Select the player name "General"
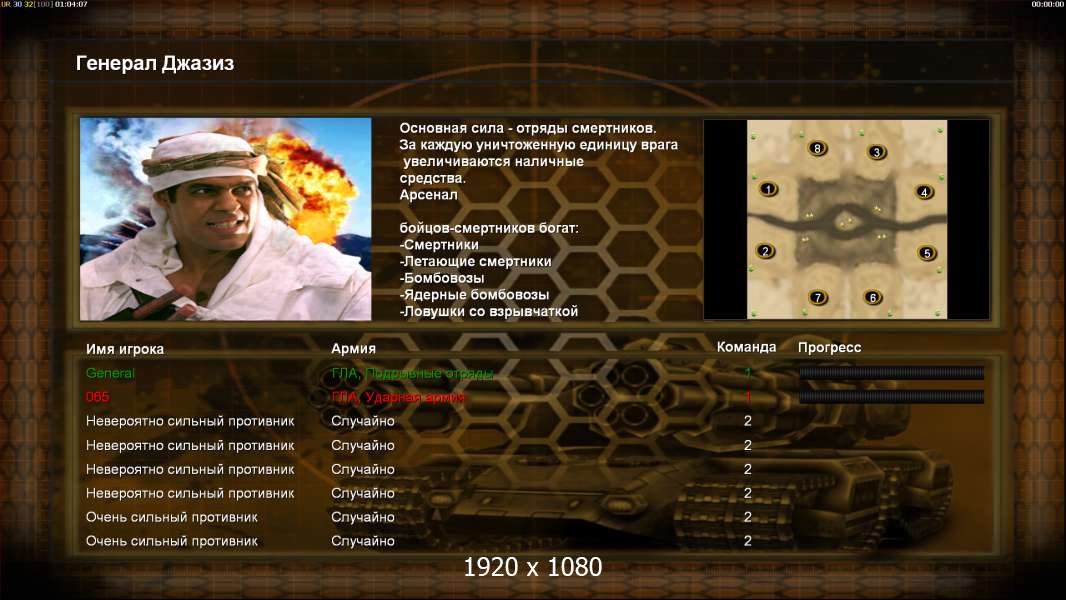 pyautogui.click(x=110, y=373)
